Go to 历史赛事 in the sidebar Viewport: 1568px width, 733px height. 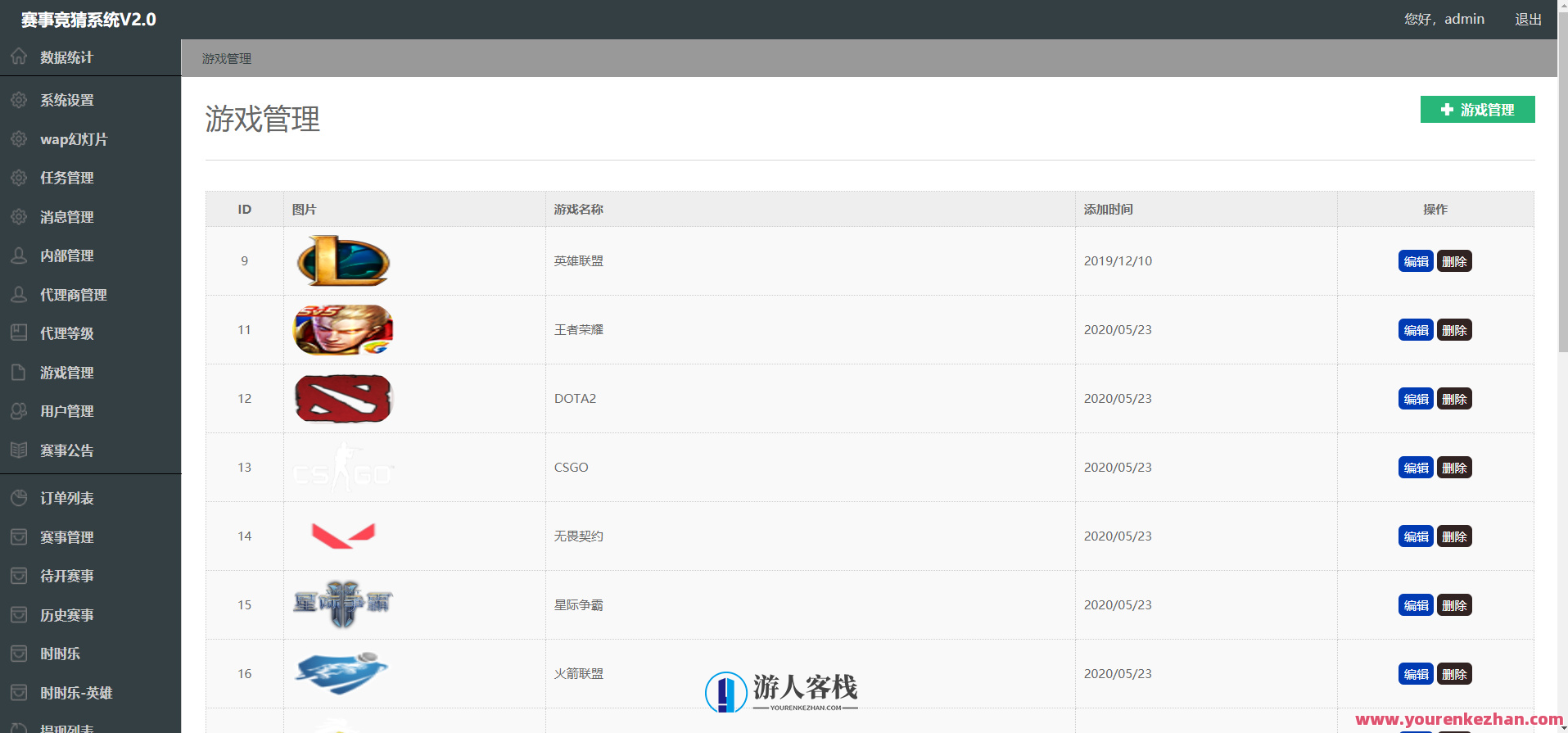click(x=66, y=615)
